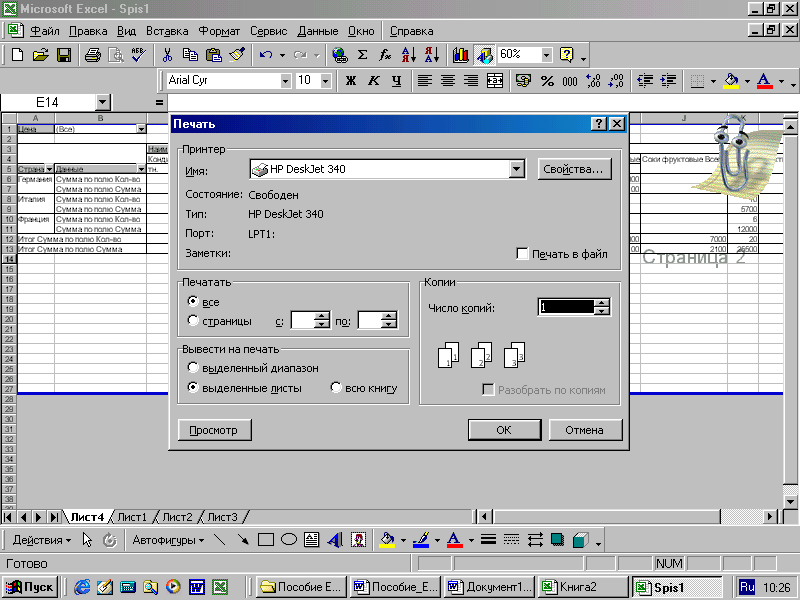Switch to Книга2 taskbar button
The width and height of the screenshot is (800, 600).
(x=583, y=587)
